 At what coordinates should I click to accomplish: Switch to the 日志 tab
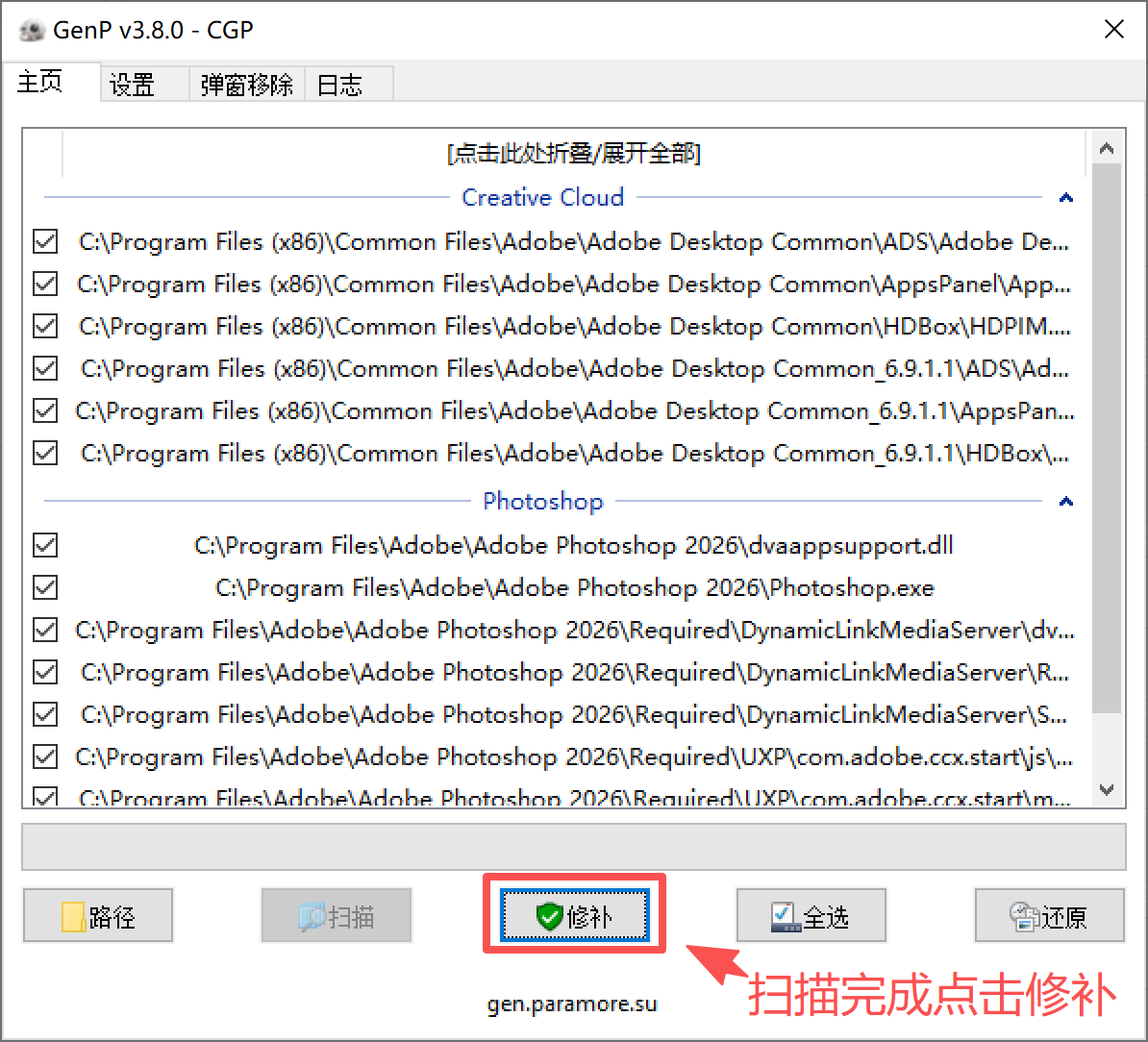[348, 85]
